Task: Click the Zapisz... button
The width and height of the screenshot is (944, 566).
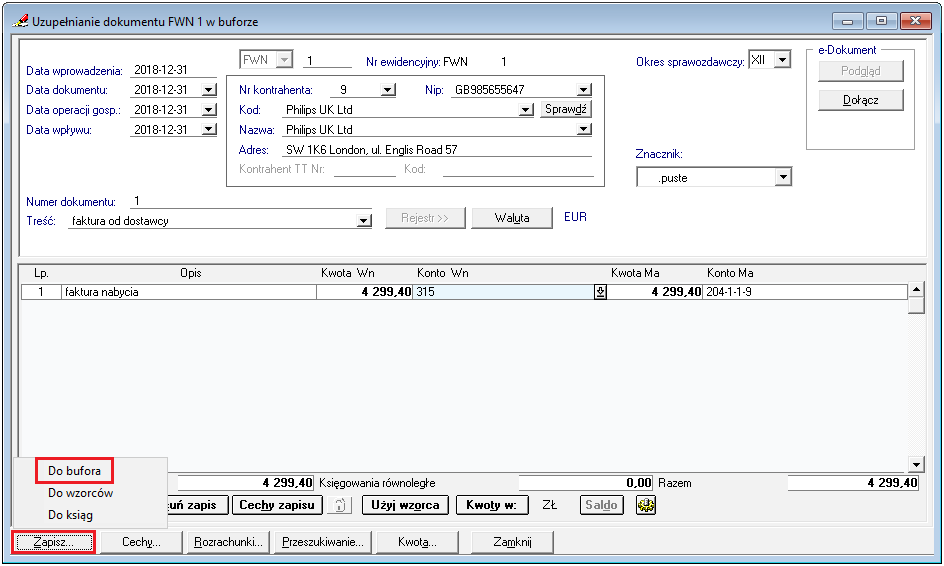Action: 54,542
